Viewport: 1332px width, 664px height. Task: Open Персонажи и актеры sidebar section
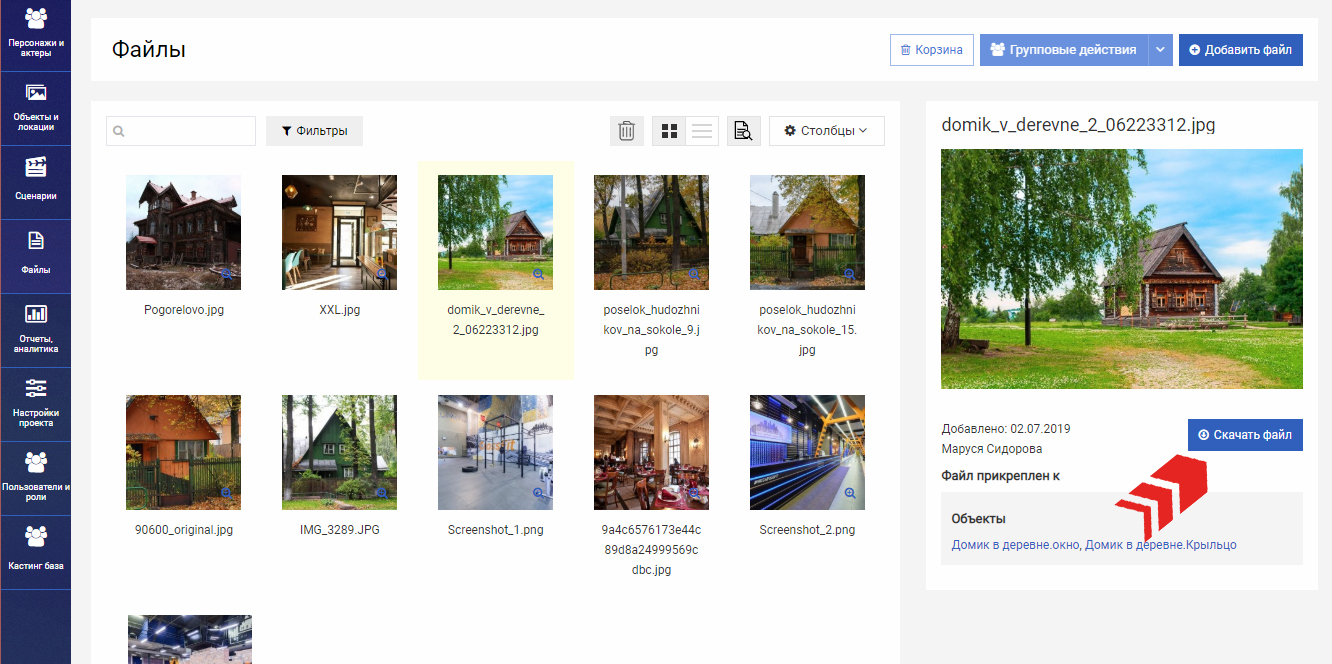(x=35, y=34)
